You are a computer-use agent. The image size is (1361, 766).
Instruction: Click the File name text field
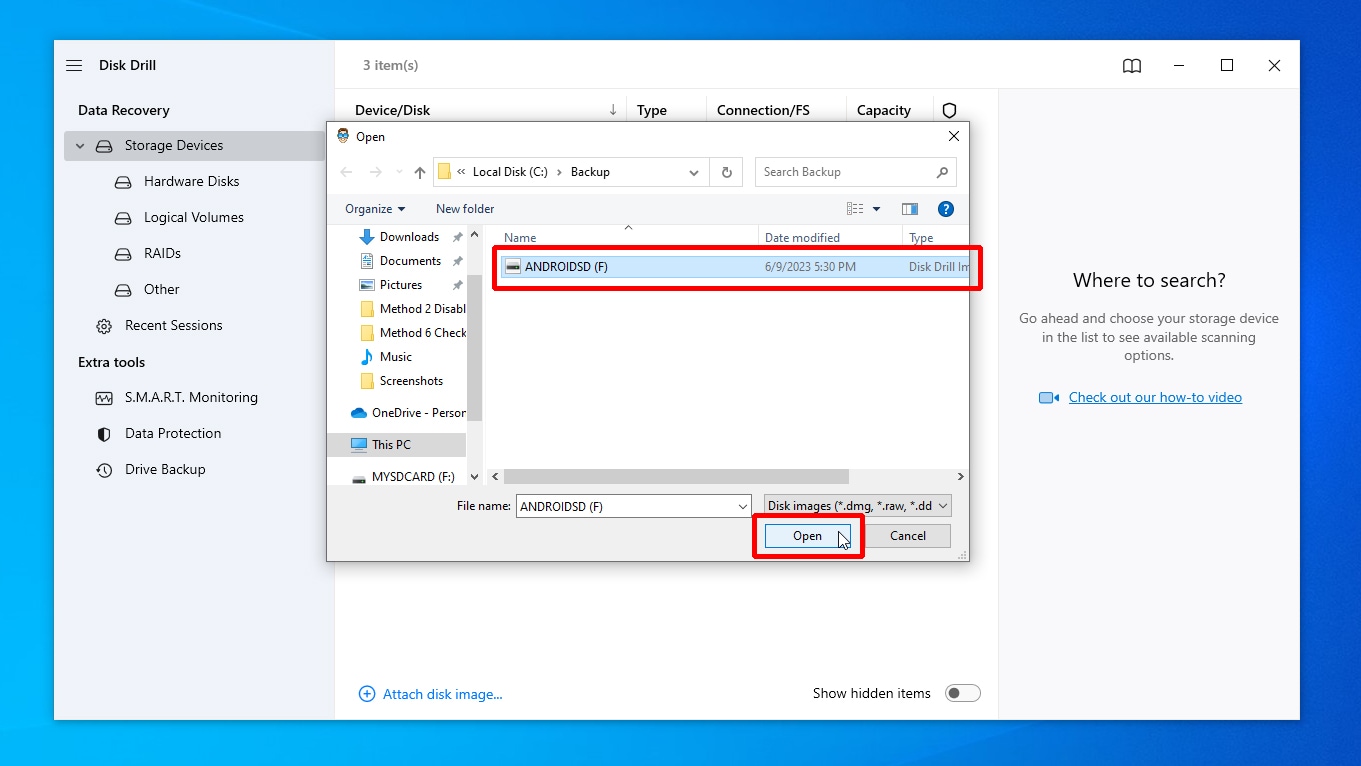point(625,506)
